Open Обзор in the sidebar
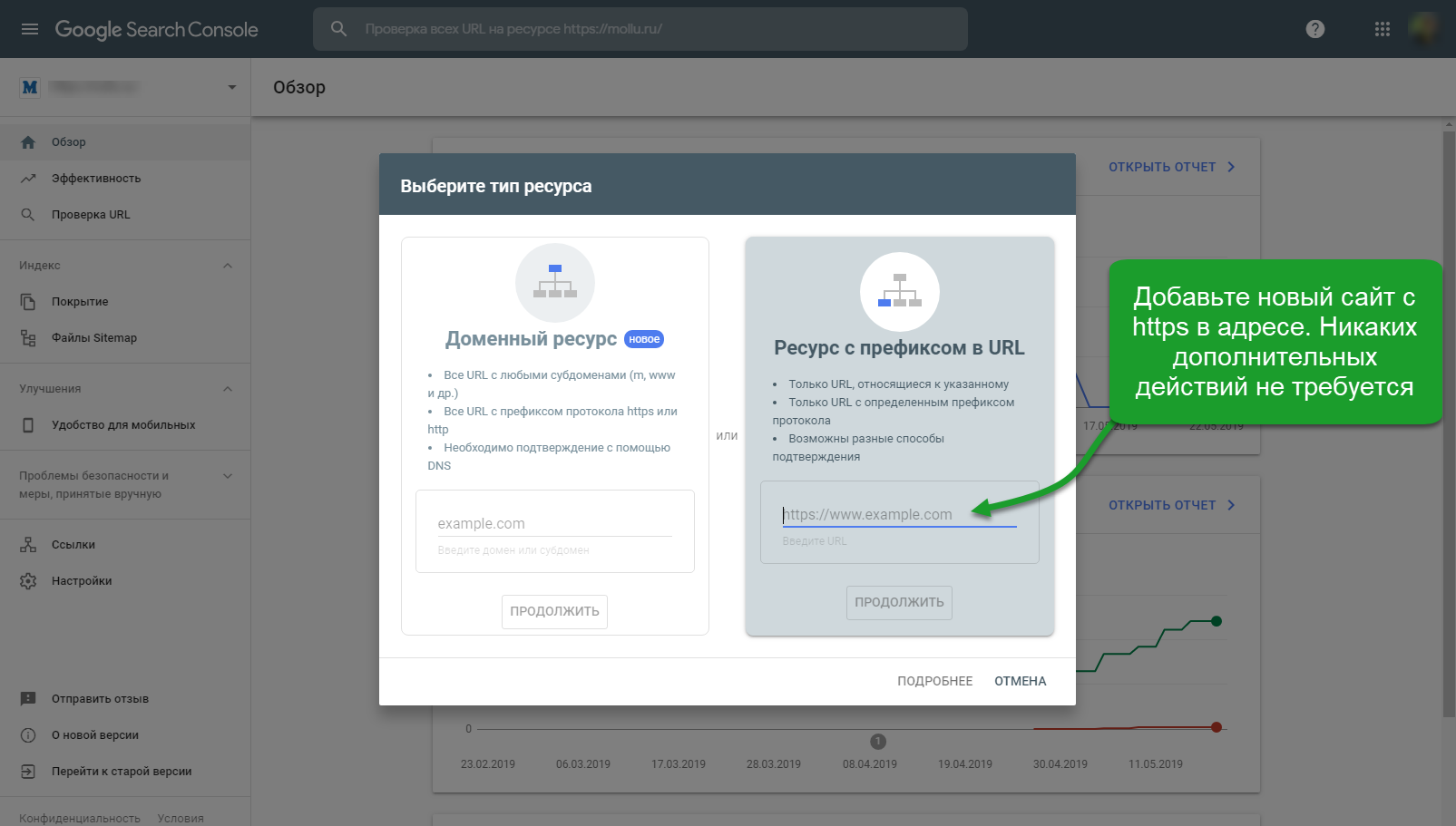This screenshot has height=826, width=1456. pos(125,142)
